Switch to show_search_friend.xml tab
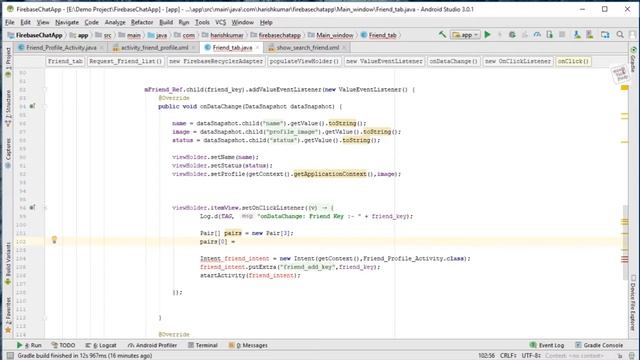 click(308, 48)
